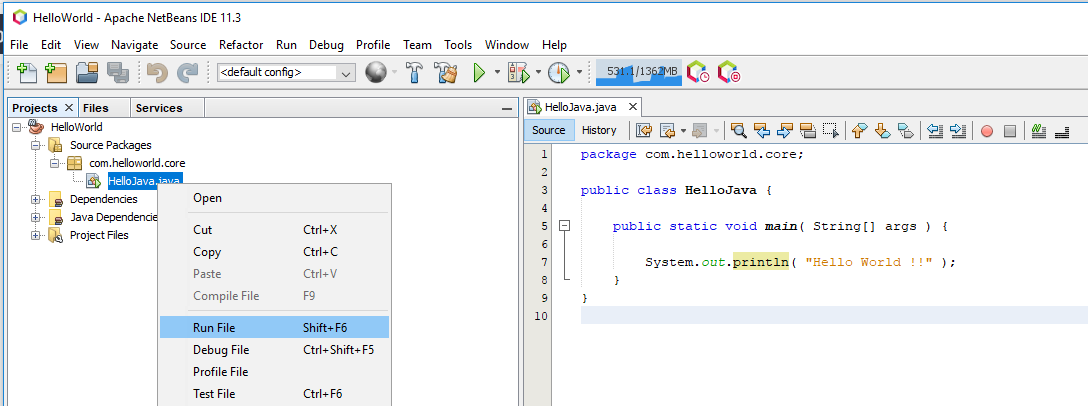This screenshot has width=1088, height=406.
Task: Expand the Project Files node
Action: (x=36, y=235)
